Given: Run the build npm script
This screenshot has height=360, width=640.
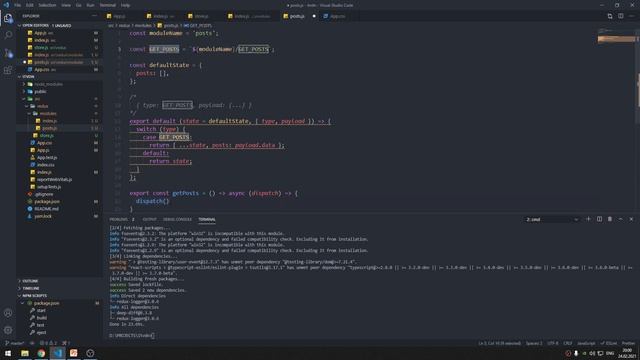Looking at the screenshot, I should [41, 318].
